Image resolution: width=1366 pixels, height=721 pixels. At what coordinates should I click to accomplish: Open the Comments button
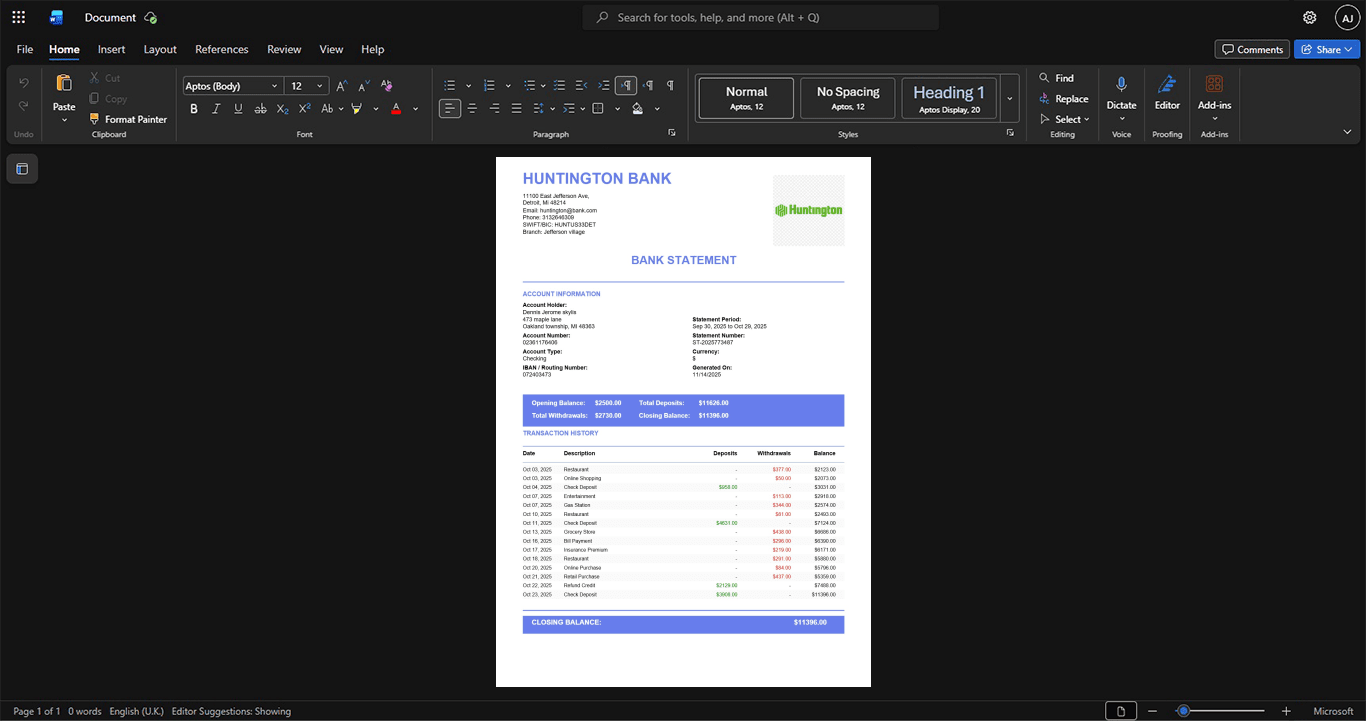coord(1252,49)
